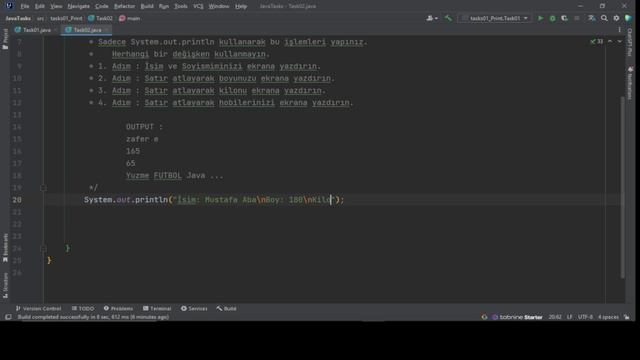The width and height of the screenshot is (640, 360).
Task: Click the grayed-out Stop button
Action: pyautogui.click(x=577, y=18)
